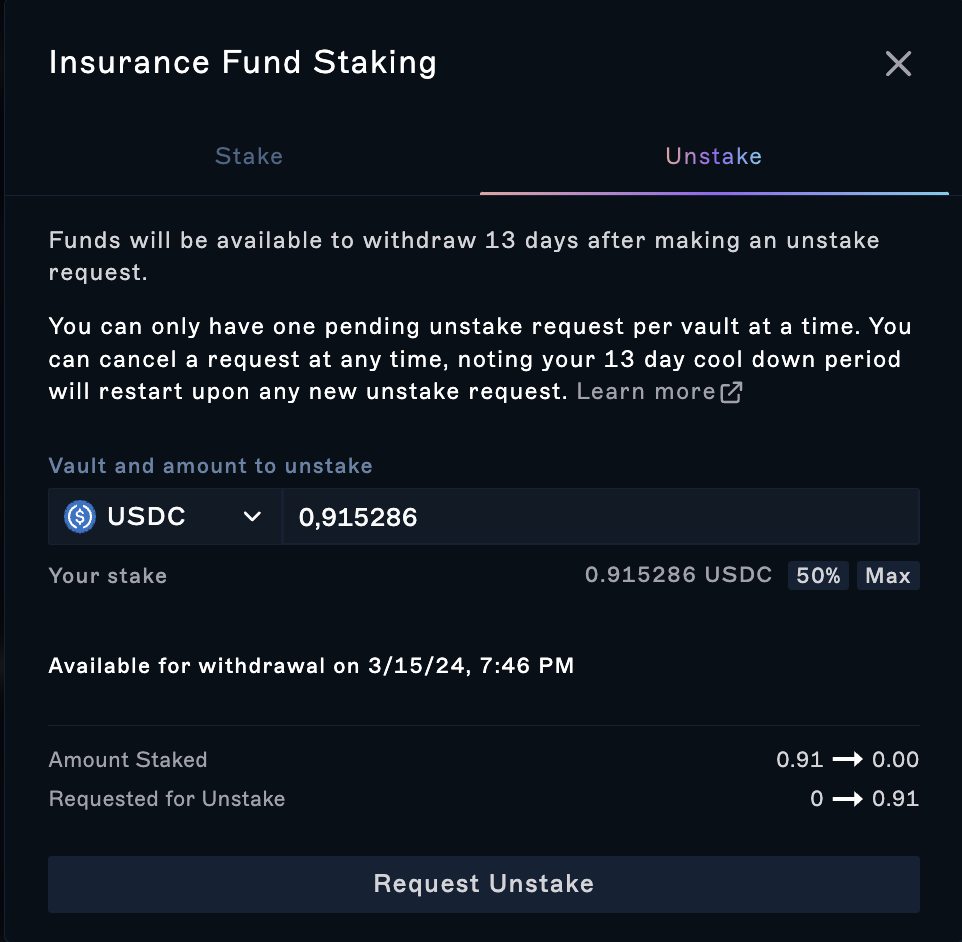Open the USDC vault selector
Image resolution: width=962 pixels, height=942 pixels.
tap(164, 517)
